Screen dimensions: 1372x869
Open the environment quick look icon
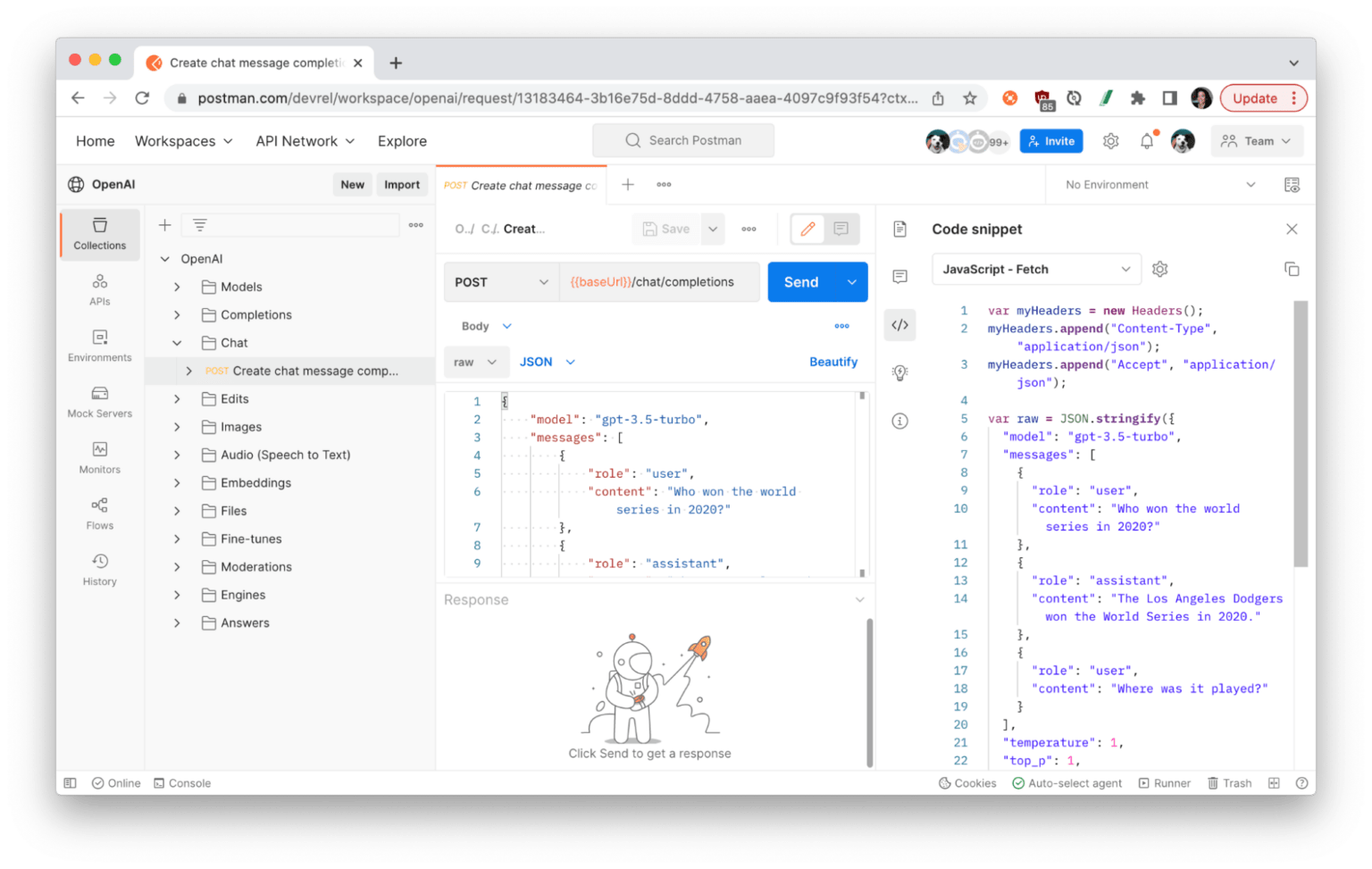tap(1292, 185)
